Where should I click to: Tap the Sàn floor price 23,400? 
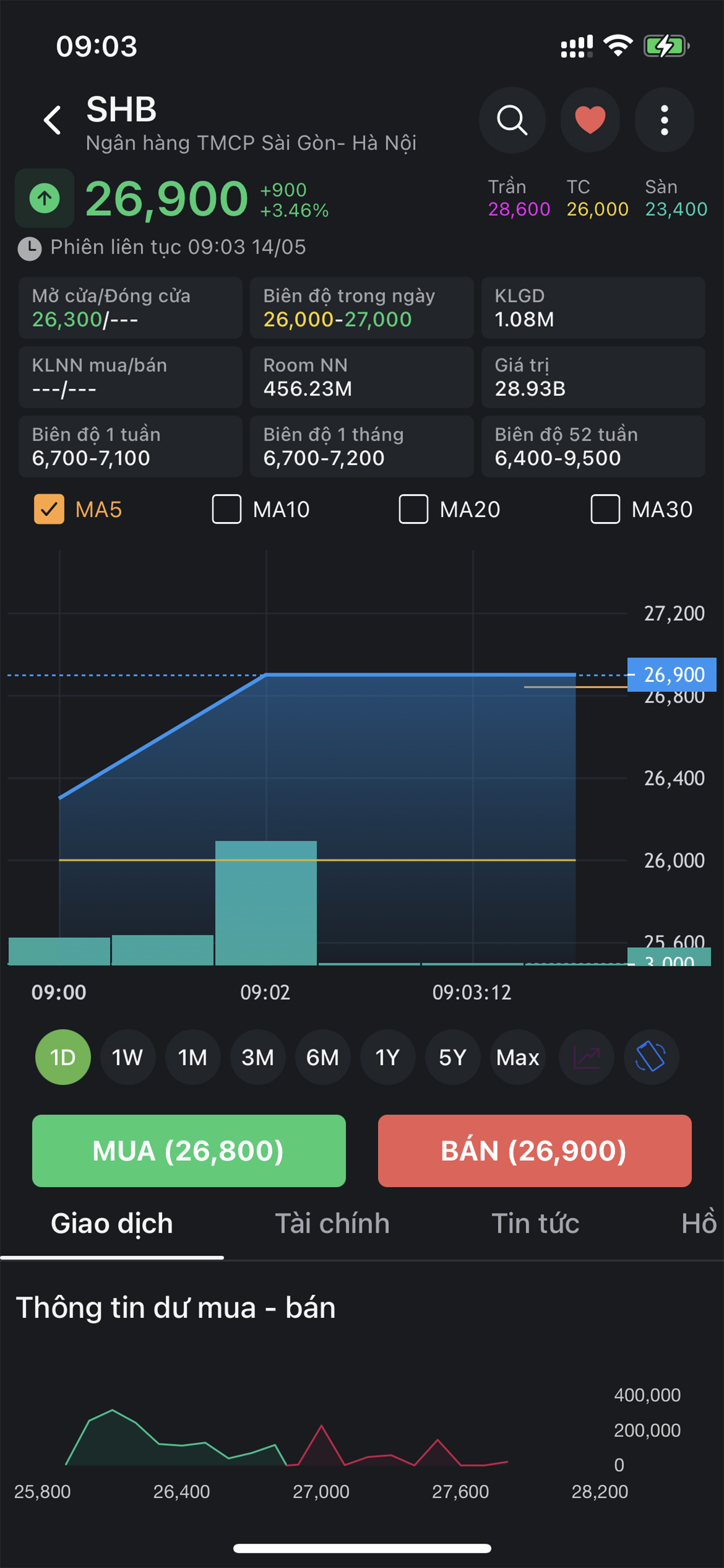pyautogui.click(x=676, y=209)
